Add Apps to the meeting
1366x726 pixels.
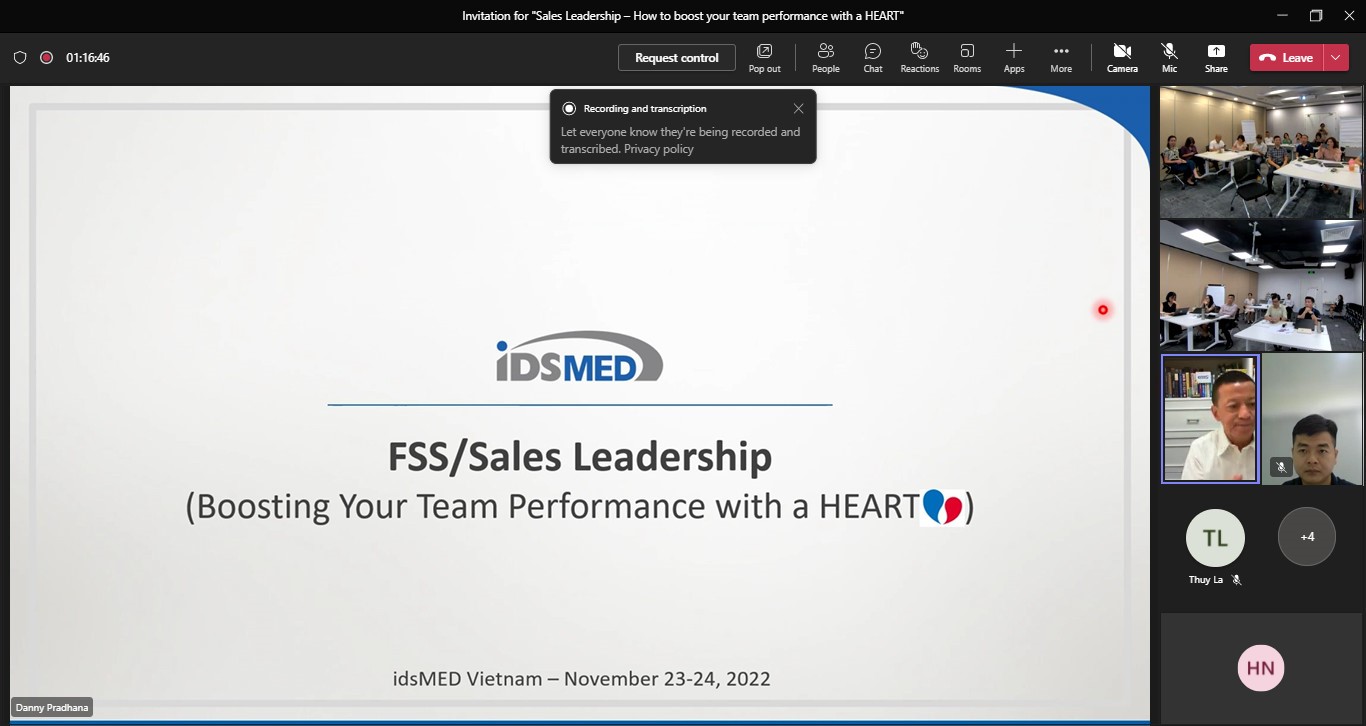pos(1014,57)
